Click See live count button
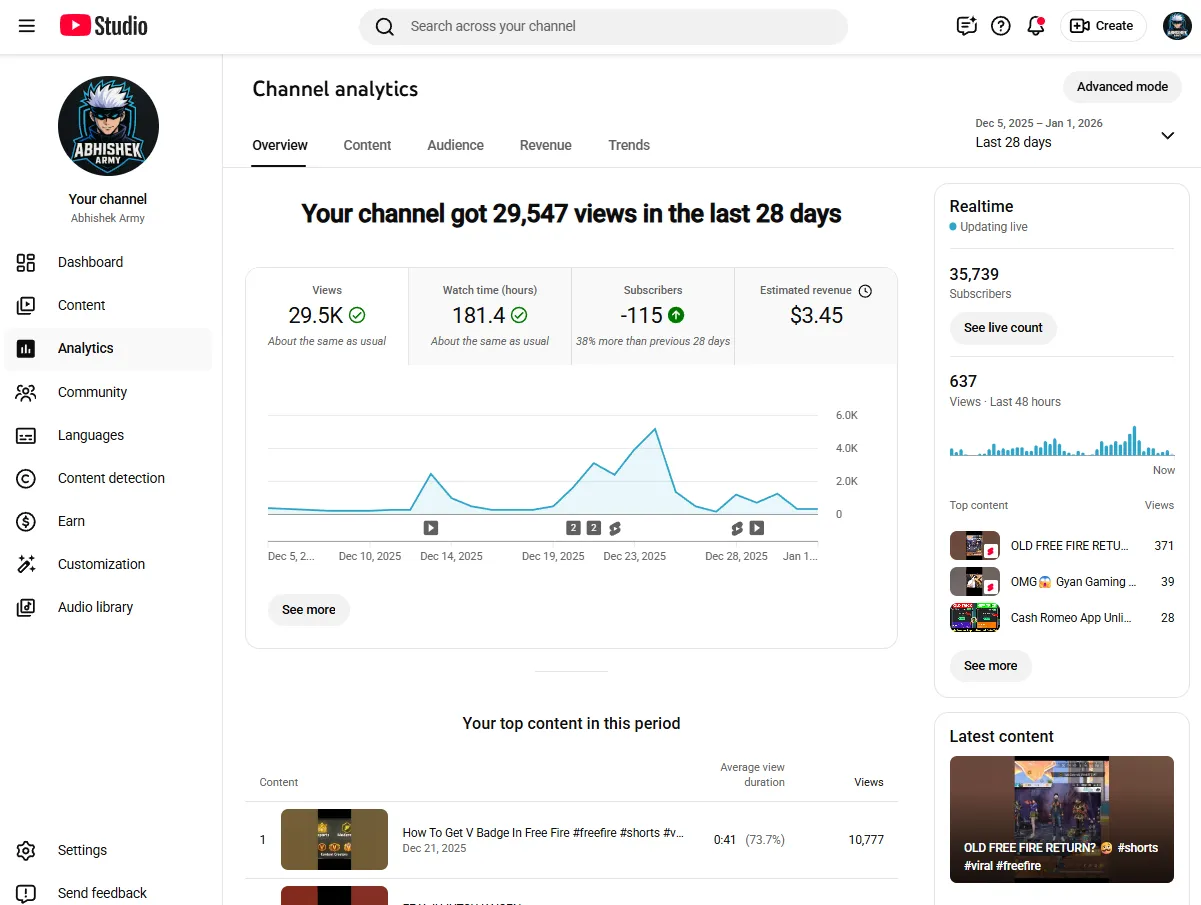The height and width of the screenshot is (905, 1201). point(1003,328)
